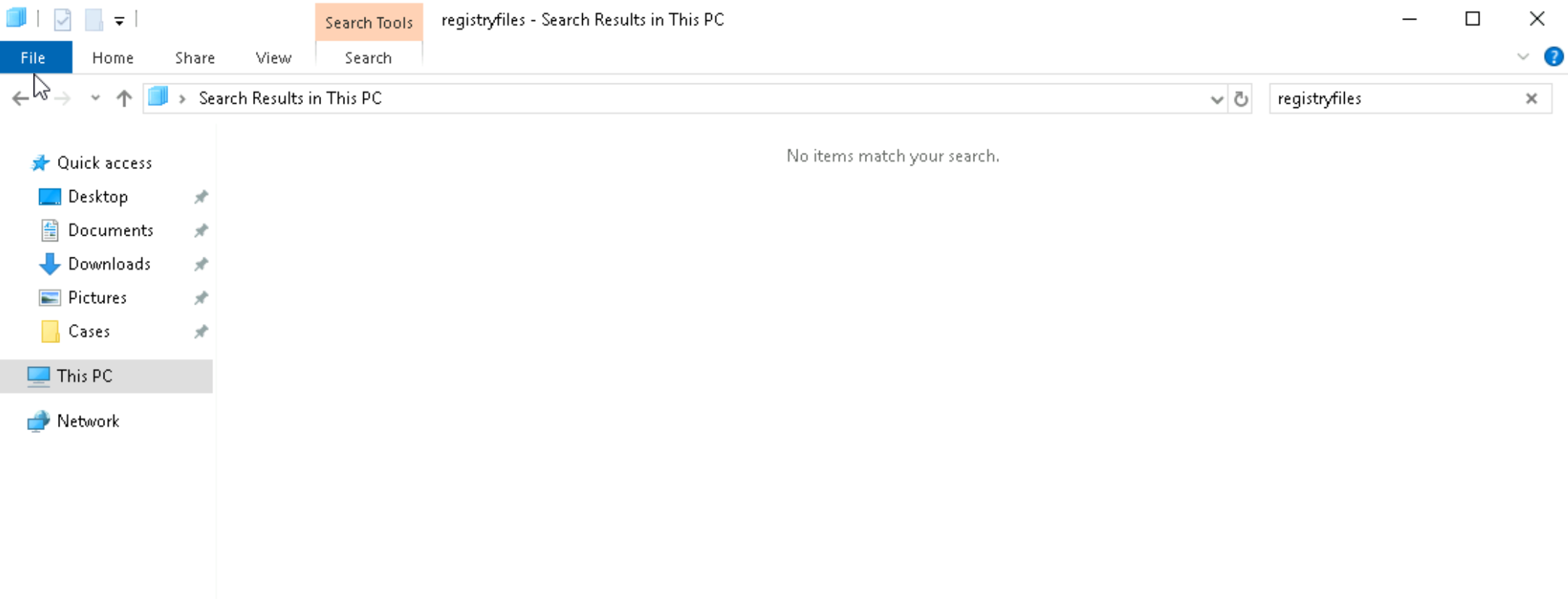Select the Search ribbon tab
Viewport: 1568px width, 599px height.
(x=368, y=58)
